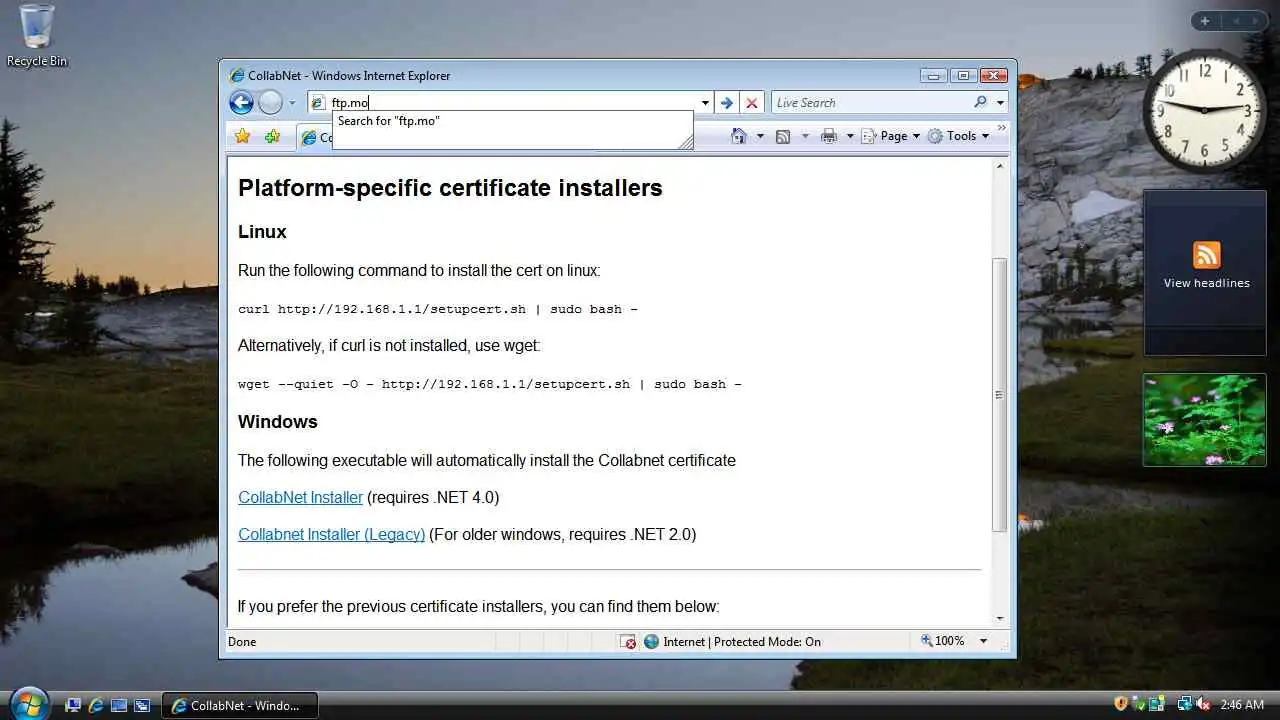Click the Home toolbar icon

pos(739,136)
